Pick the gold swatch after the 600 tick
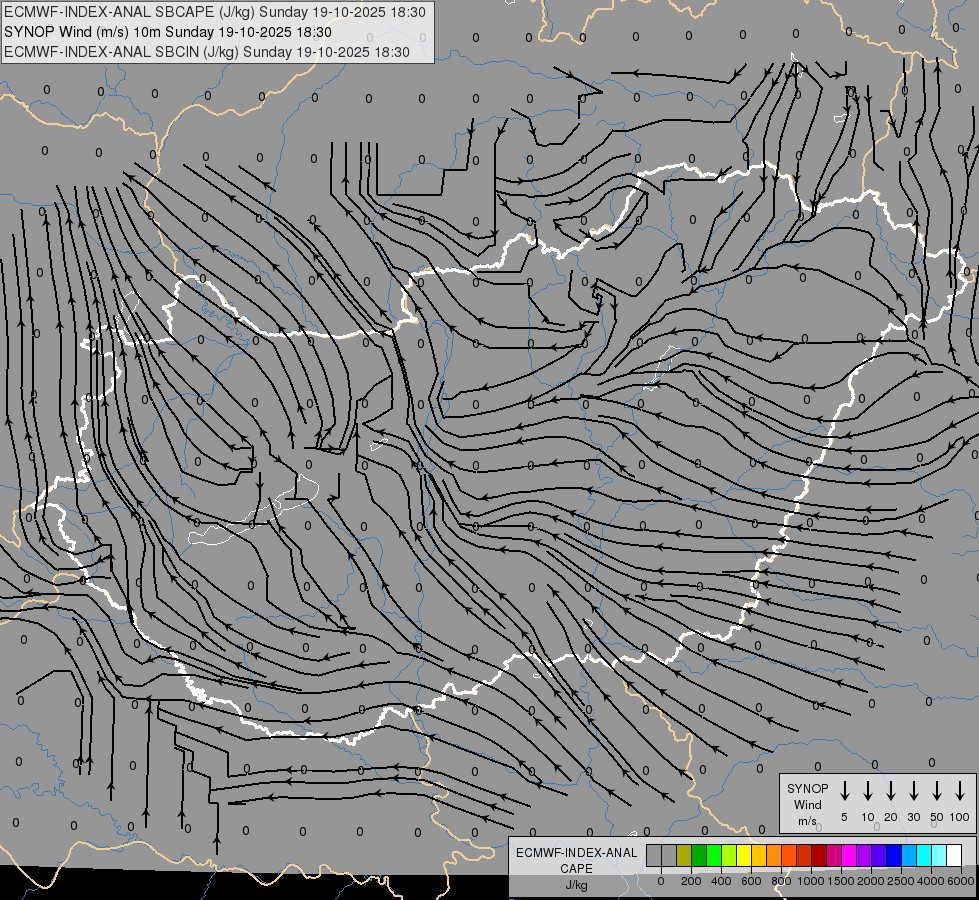The height and width of the screenshot is (900, 979). pyautogui.click(x=759, y=855)
